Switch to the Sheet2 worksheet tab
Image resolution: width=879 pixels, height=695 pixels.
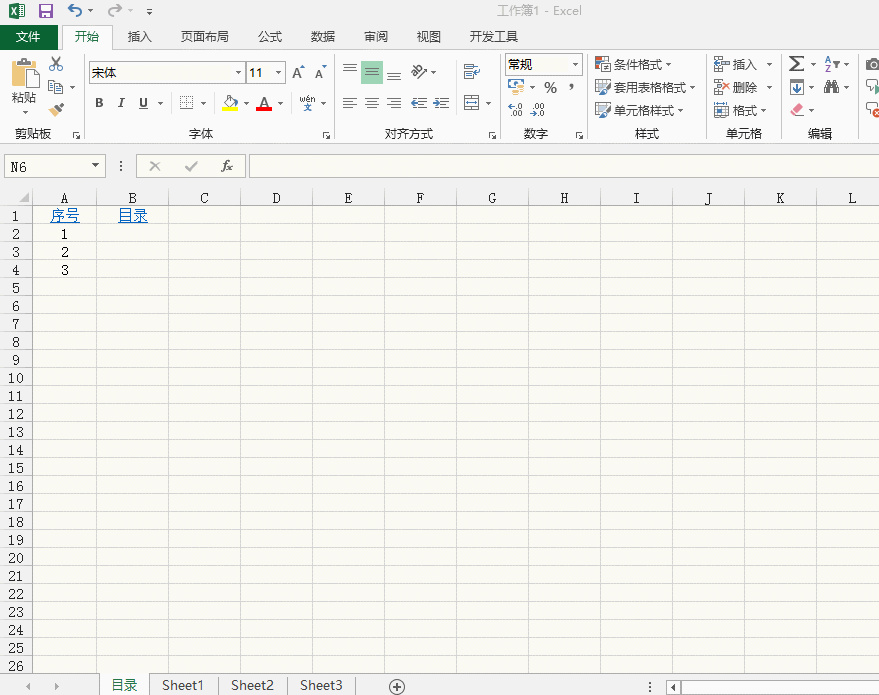pyautogui.click(x=252, y=685)
